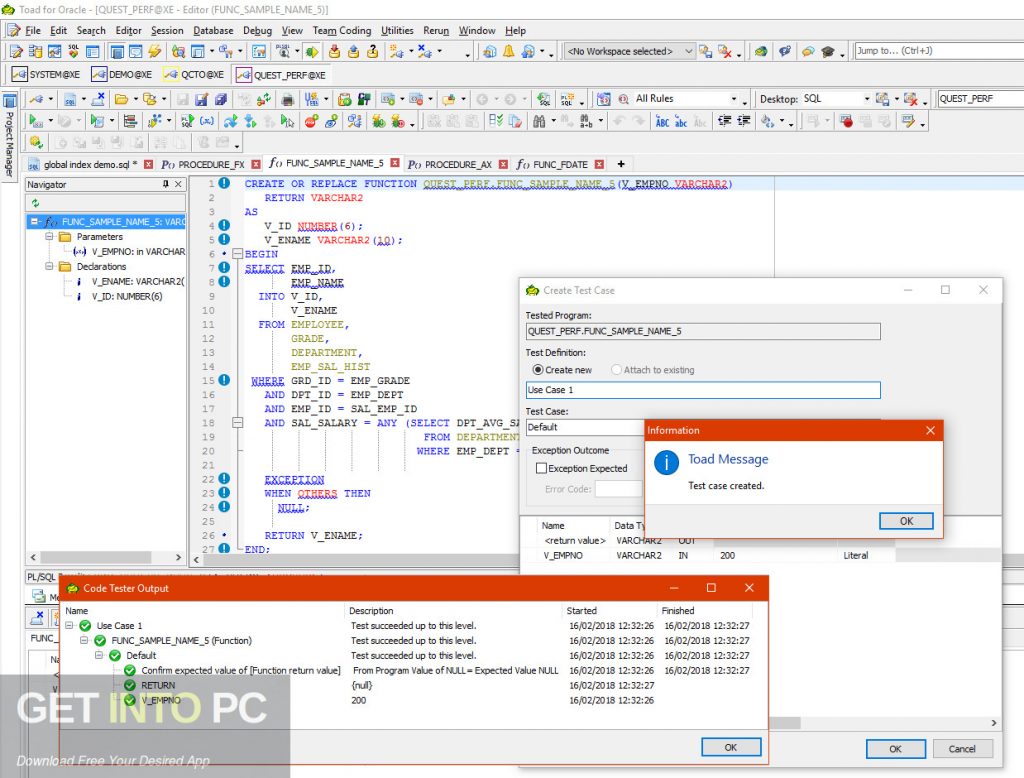Open the Schema Browser icon in main toolbar
Screen dimensions: 1024x778
pos(35,51)
